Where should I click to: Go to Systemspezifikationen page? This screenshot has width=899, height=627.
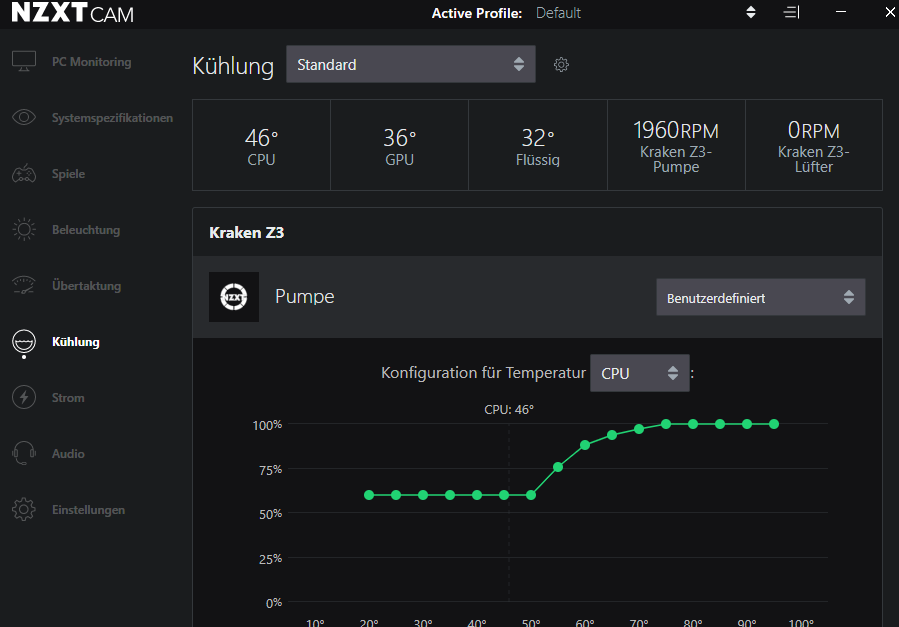pyautogui.click(x=112, y=118)
